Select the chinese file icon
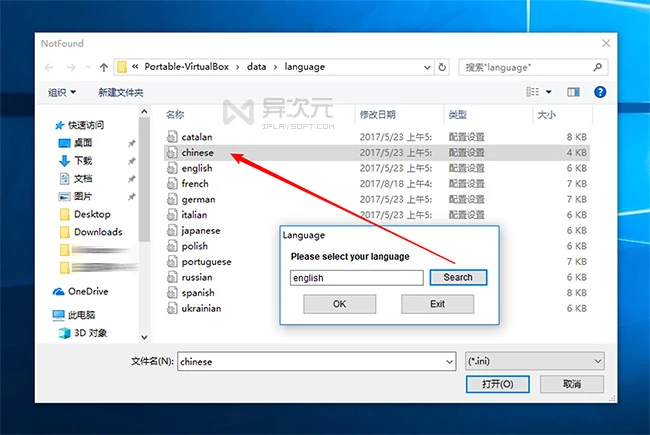650x435 pixels. click(172, 152)
